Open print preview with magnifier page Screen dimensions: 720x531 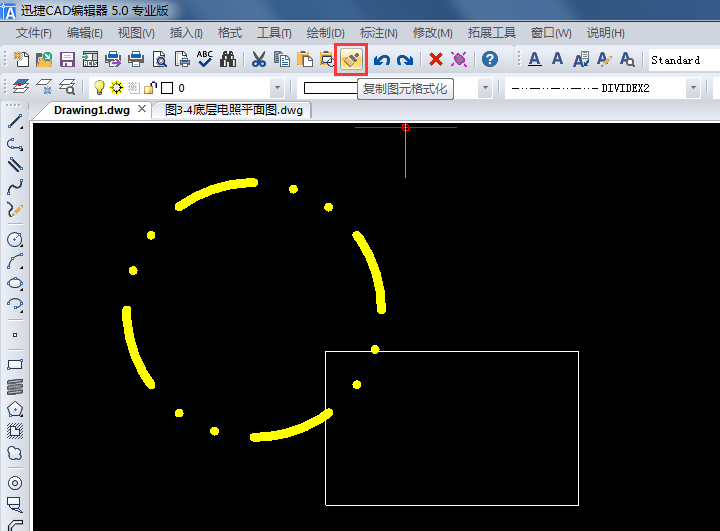point(159,59)
